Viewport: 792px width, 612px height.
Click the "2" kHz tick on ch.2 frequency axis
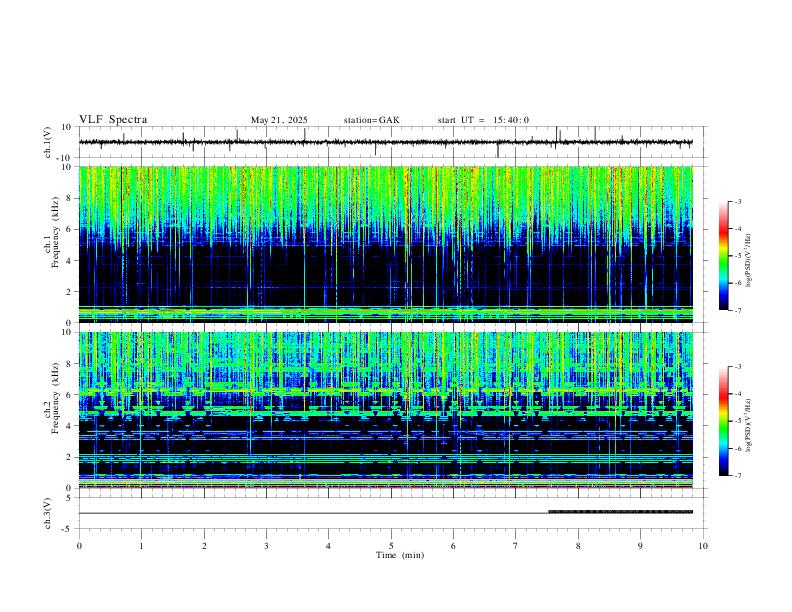(x=70, y=457)
